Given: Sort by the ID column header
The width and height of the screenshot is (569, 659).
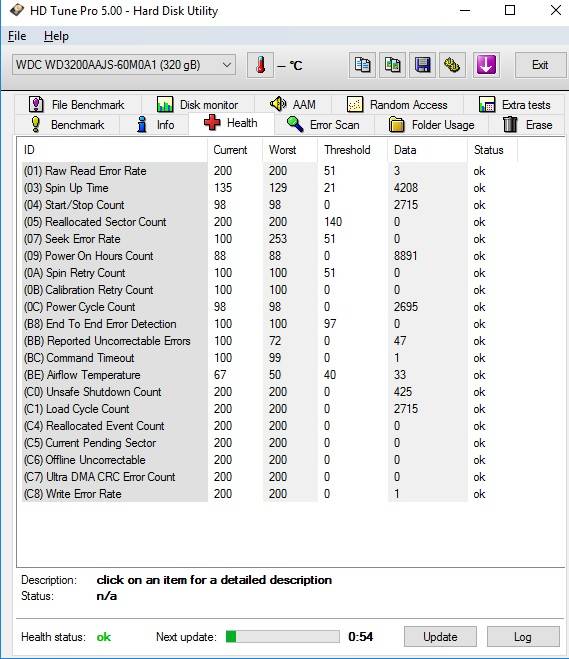Looking at the screenshot, I should point(113,150).
